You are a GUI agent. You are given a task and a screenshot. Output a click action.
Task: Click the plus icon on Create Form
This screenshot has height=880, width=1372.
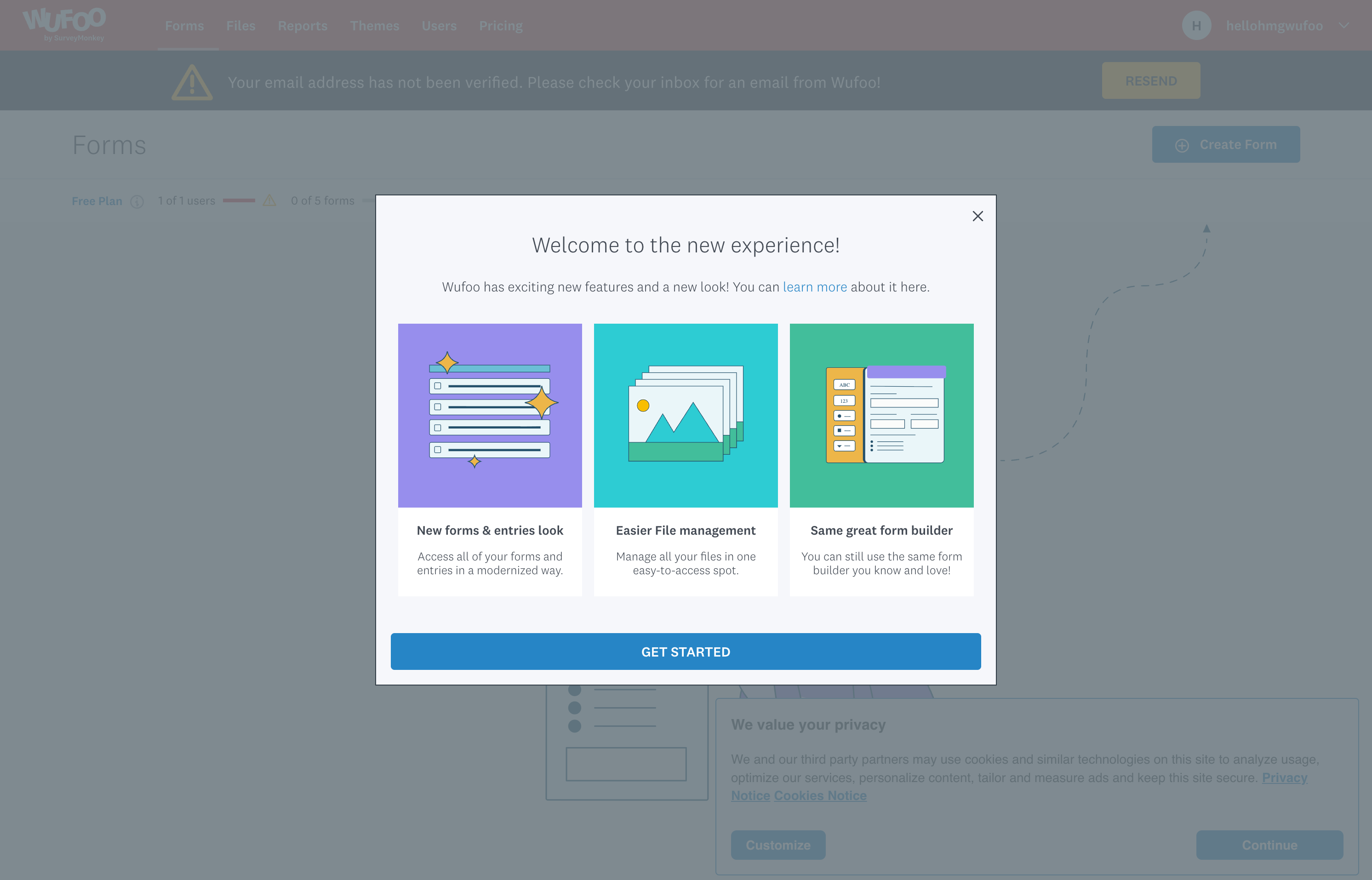point(1182,144)
